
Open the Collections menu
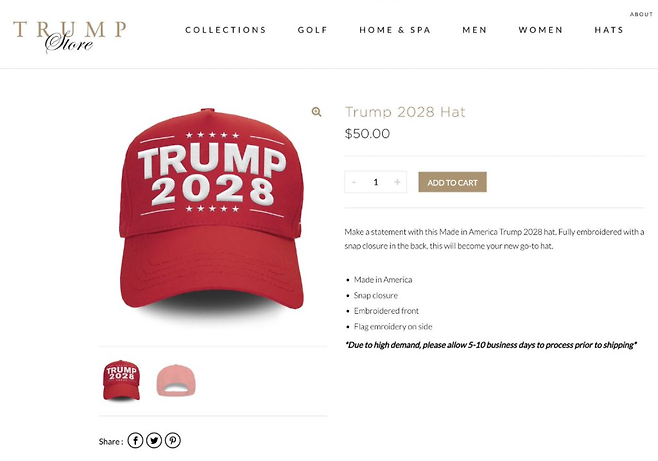pos(226,30)
